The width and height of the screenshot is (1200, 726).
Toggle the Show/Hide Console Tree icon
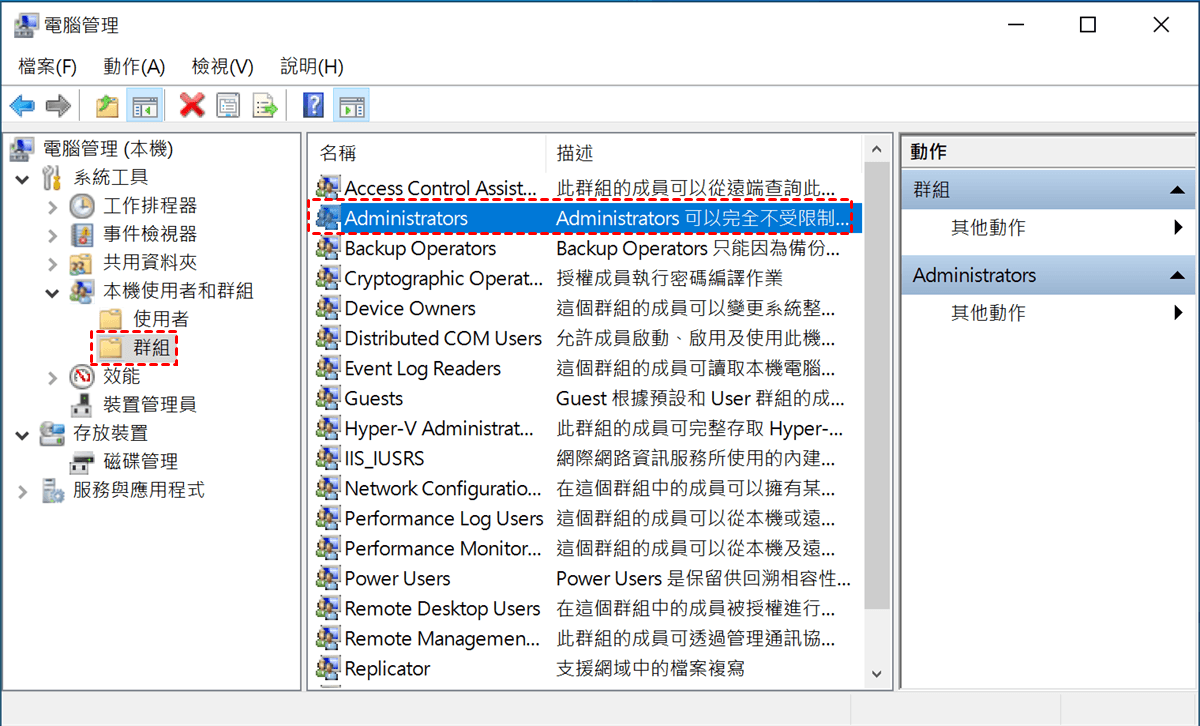(x=145, y=105)
